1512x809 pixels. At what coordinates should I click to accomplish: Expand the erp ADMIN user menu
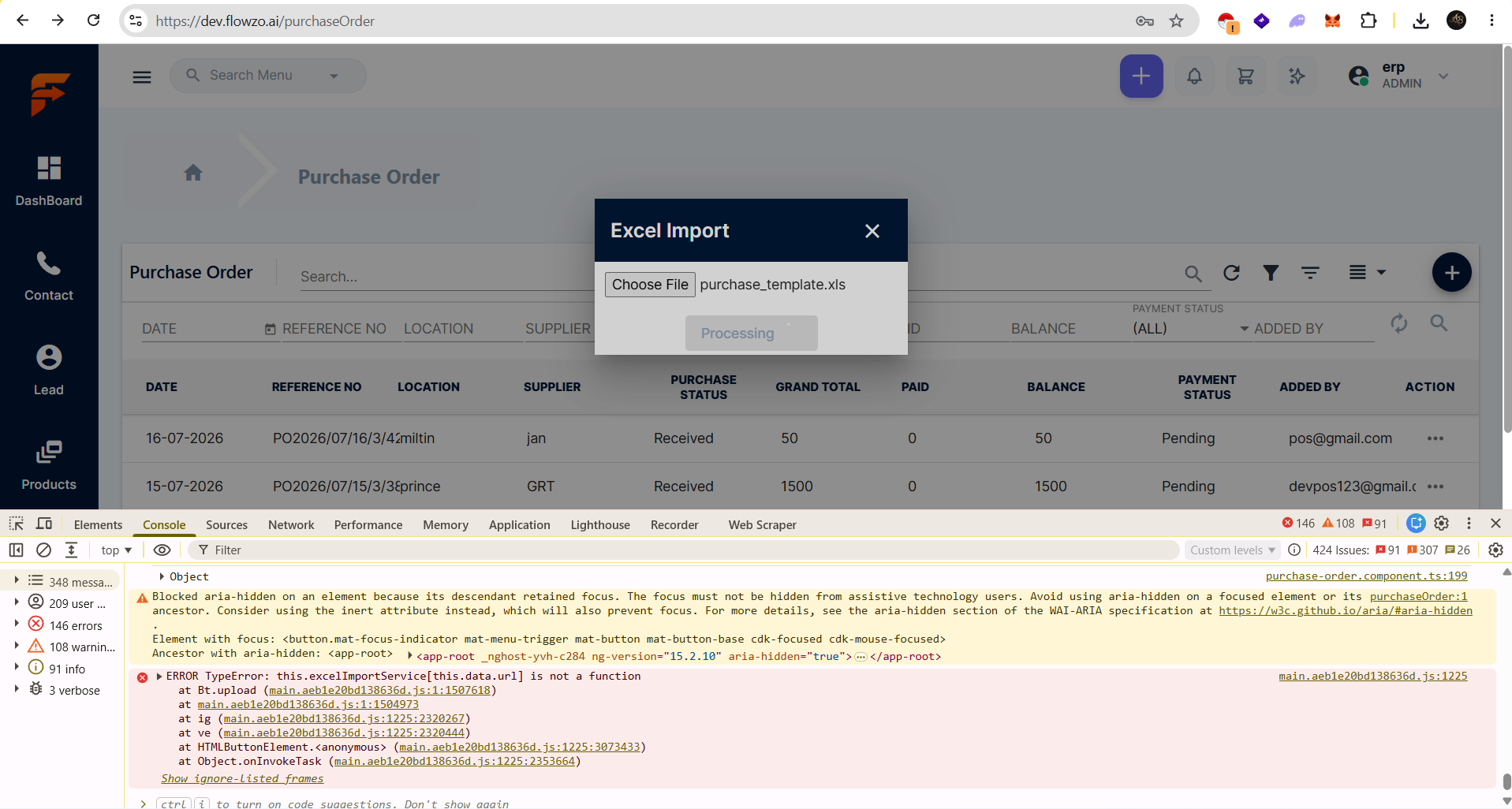pos(1443,76)
